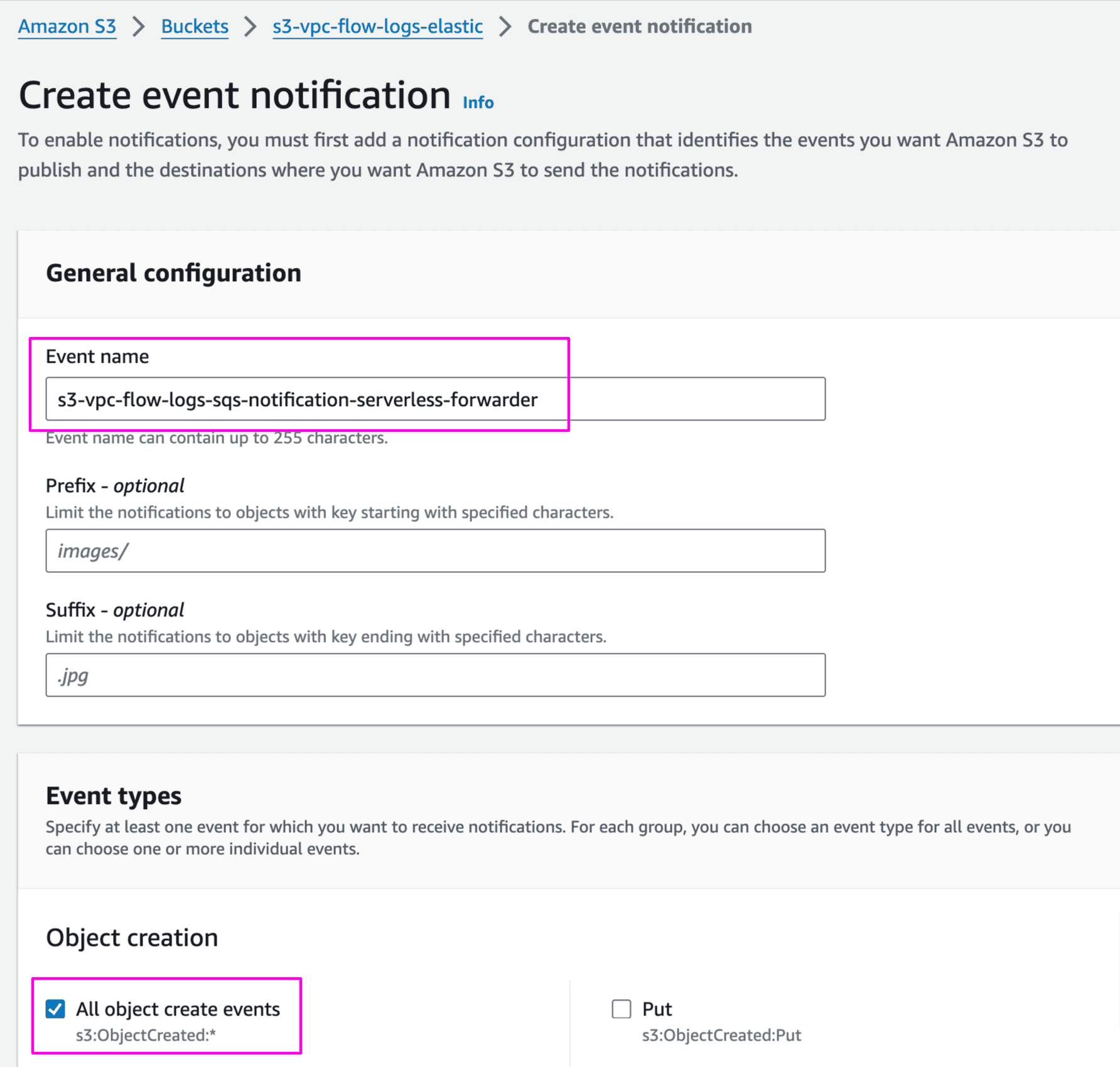This screenshot has width=1120, height=1067.
Task: Click the s3:ObjectCreated:Put label
Action: coord(720,1035)
